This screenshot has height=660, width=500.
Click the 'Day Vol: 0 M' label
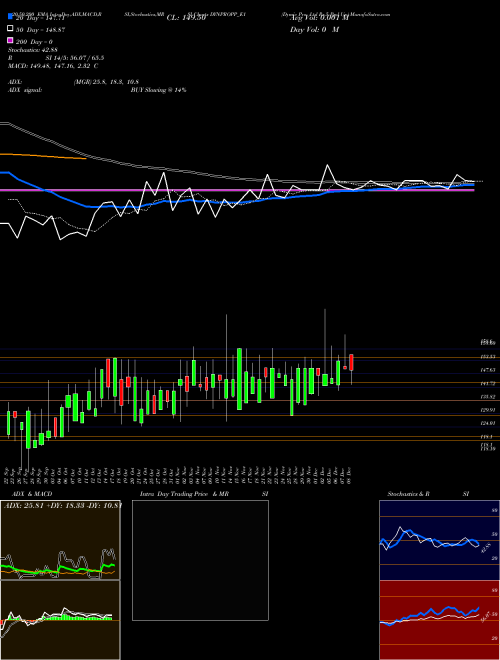(x=315, y=30)
